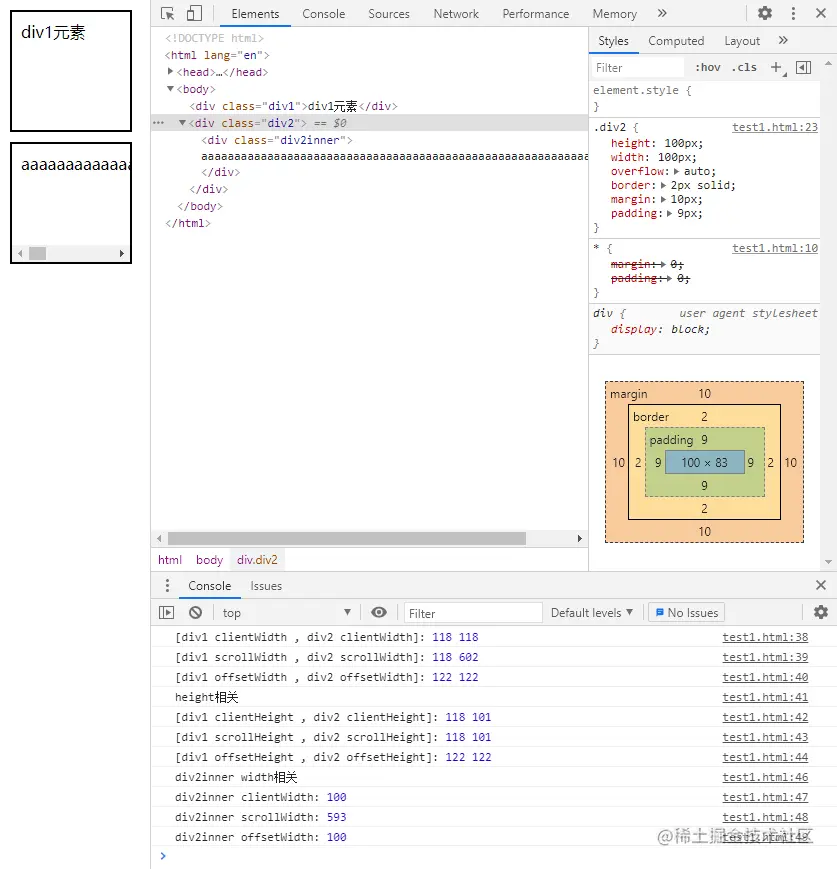Toggle the device toolbar icon
Screen dimensions: 837x869
click(x=194, y=13)
